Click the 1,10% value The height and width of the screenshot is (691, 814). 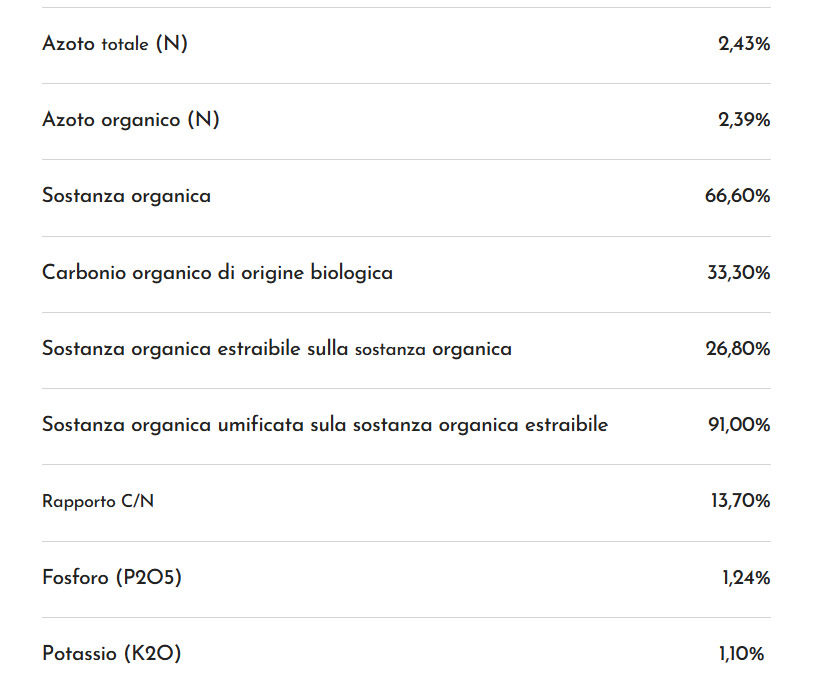point(741,654)
